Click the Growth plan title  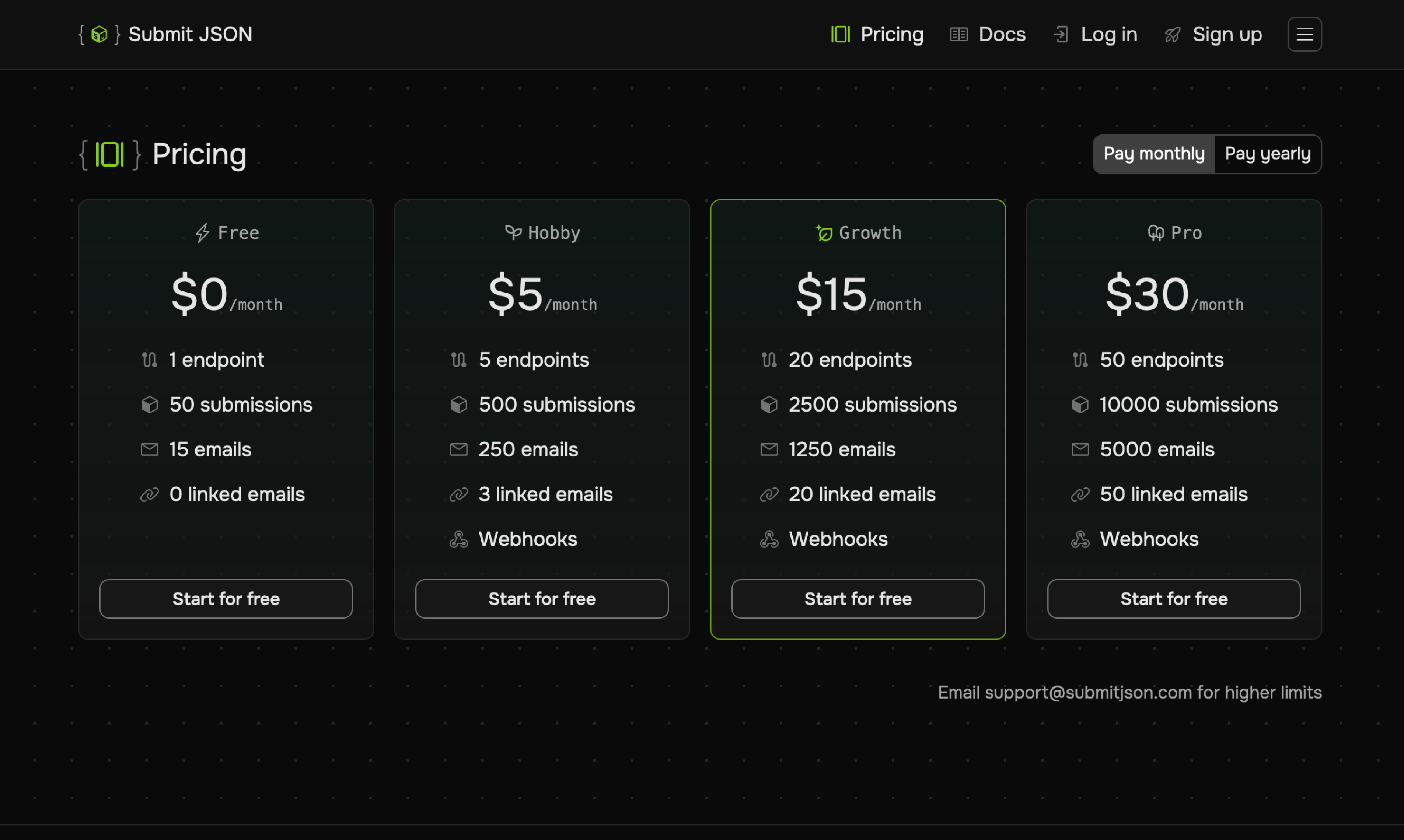(x=870, y=232)
